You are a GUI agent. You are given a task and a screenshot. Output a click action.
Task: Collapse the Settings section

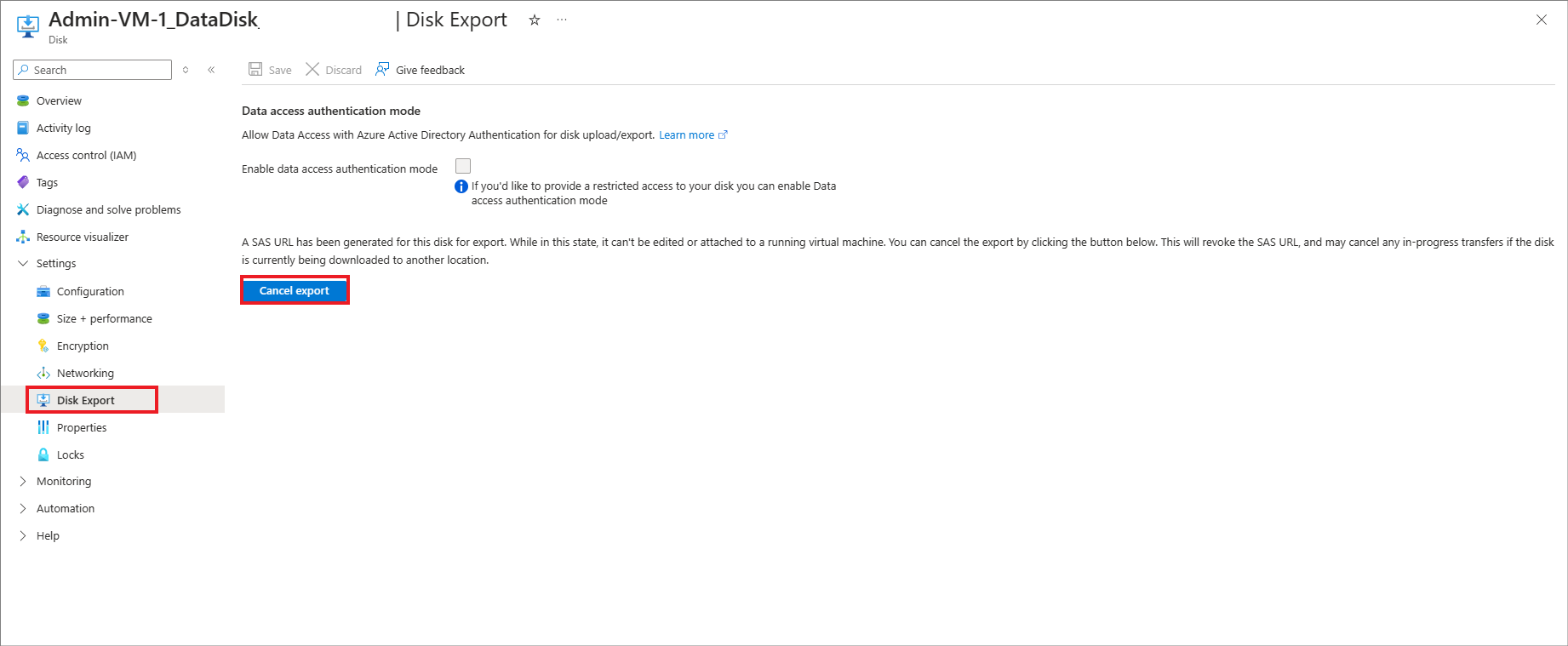(x=23, y=264)
